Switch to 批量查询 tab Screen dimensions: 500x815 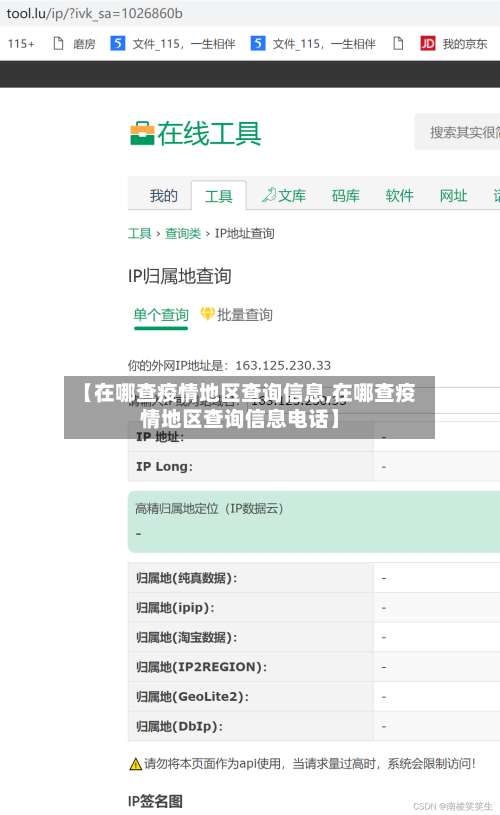click(x=244, y=314)
